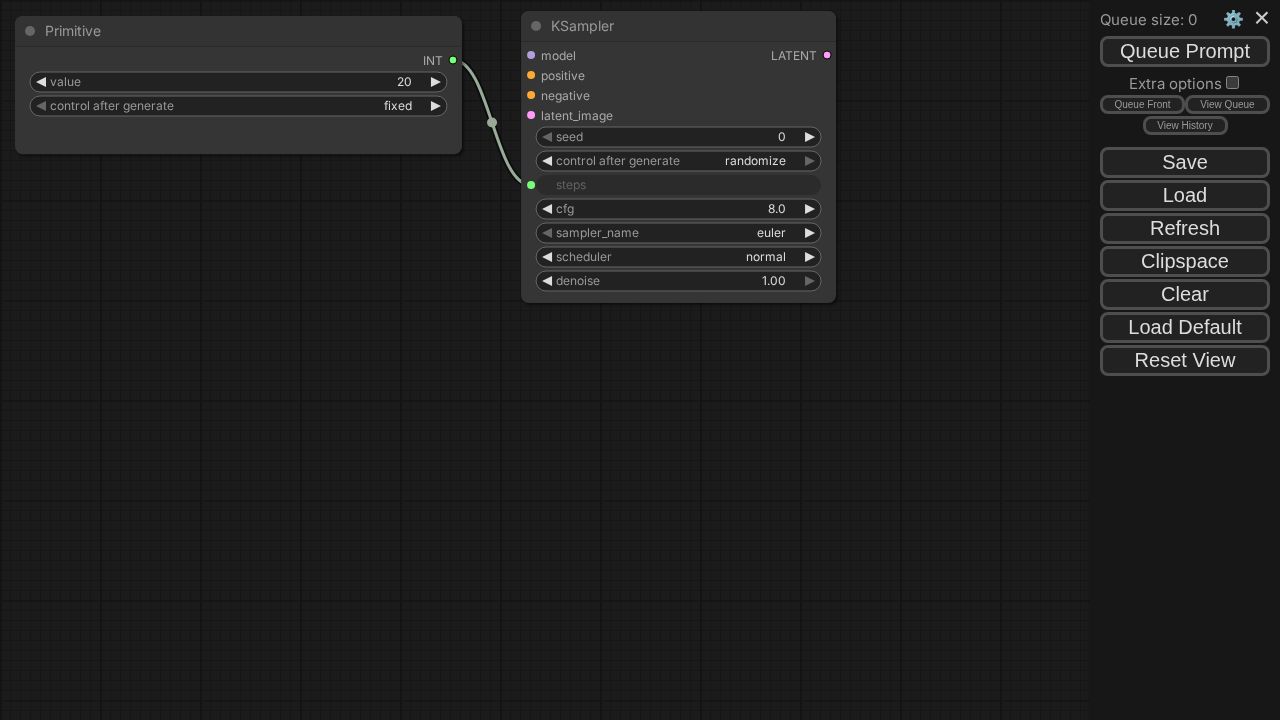Screen dimensions: 1280x720
Task: Increase the seed value with right arrow
Action: click(x=809, y=137)
